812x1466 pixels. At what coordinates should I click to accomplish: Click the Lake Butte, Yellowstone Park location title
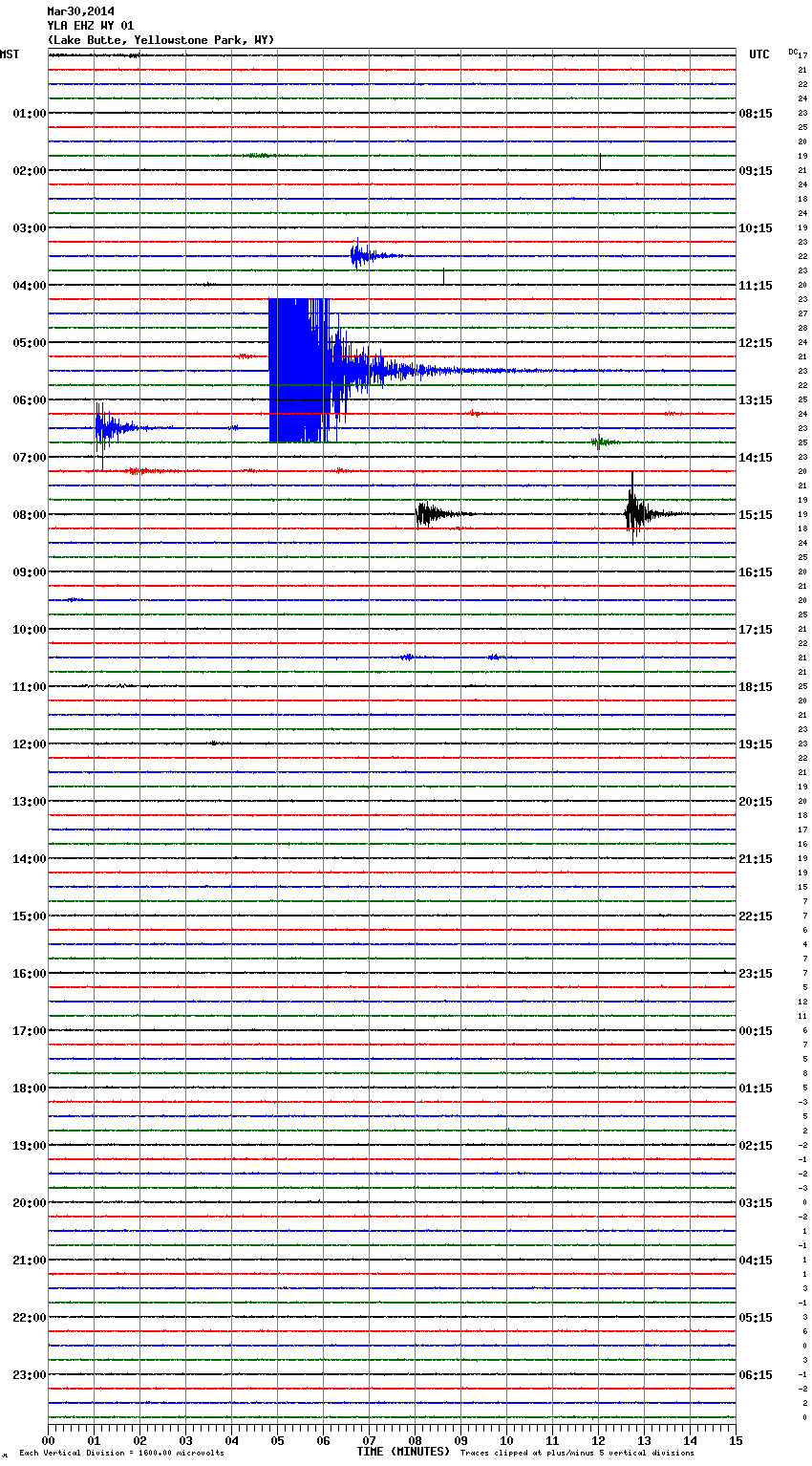160,40
